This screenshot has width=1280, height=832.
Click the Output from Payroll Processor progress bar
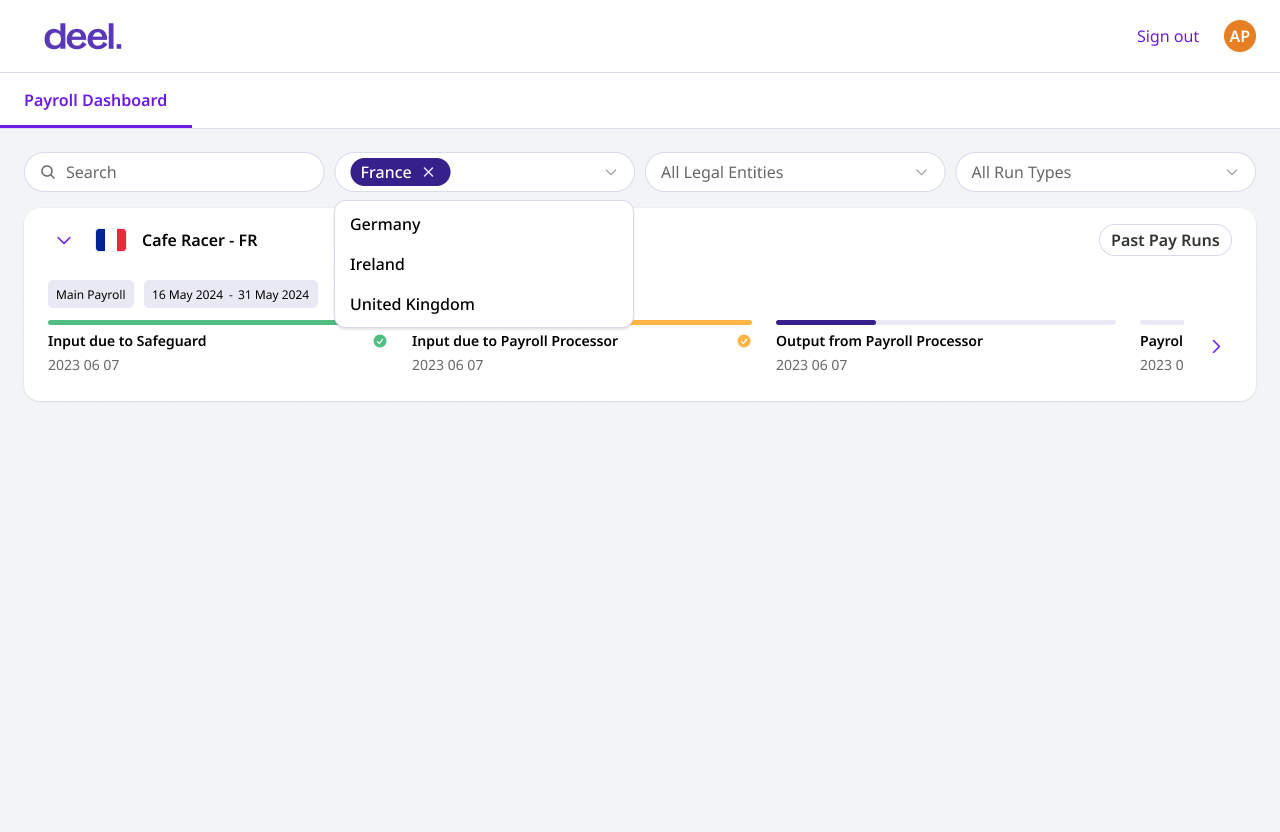(946, 322)
